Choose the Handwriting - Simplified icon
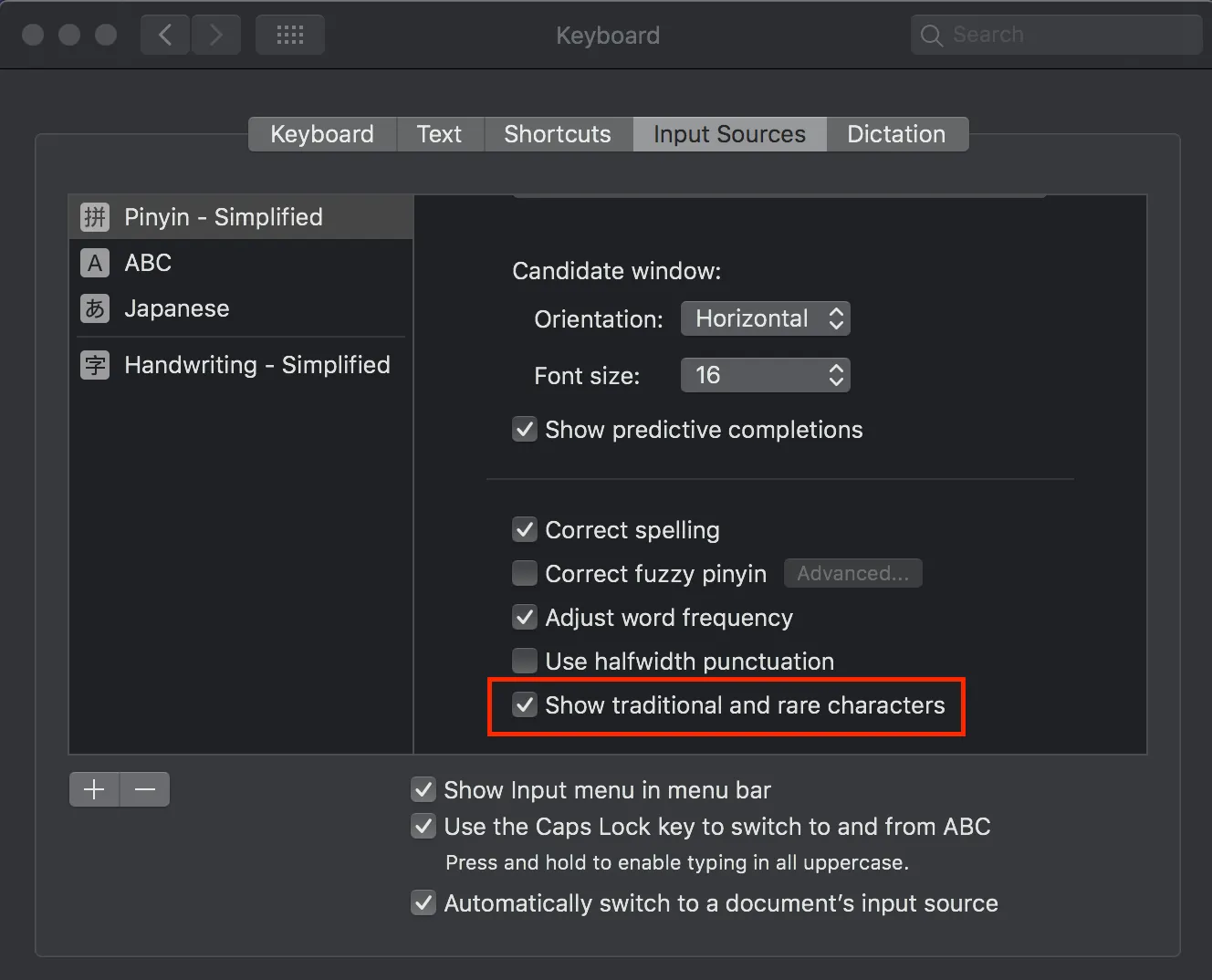The width and height of the screenshot is (1212, 980). click(x=95, y=365)
